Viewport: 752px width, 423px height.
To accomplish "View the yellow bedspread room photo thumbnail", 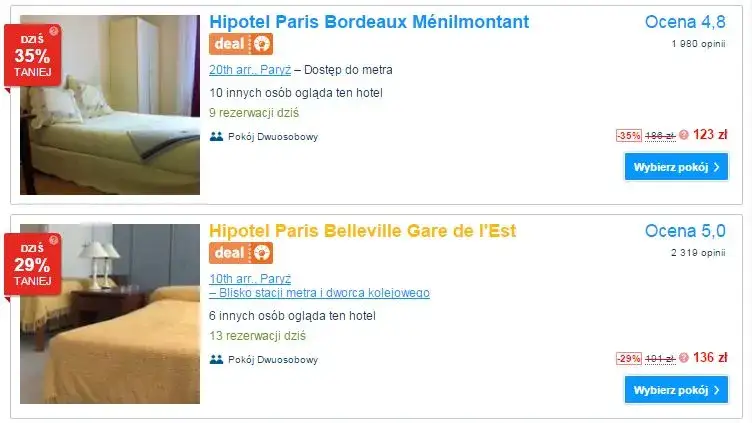I will [110, 314].
